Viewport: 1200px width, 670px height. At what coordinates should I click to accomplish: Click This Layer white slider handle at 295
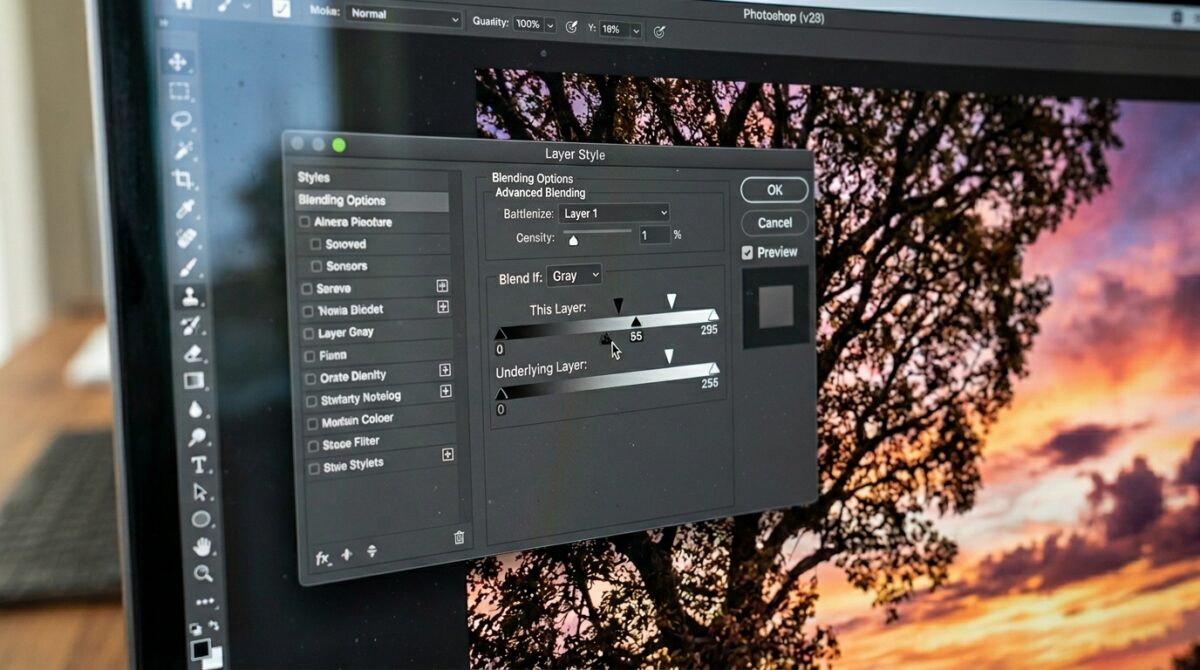click(712, 315)
